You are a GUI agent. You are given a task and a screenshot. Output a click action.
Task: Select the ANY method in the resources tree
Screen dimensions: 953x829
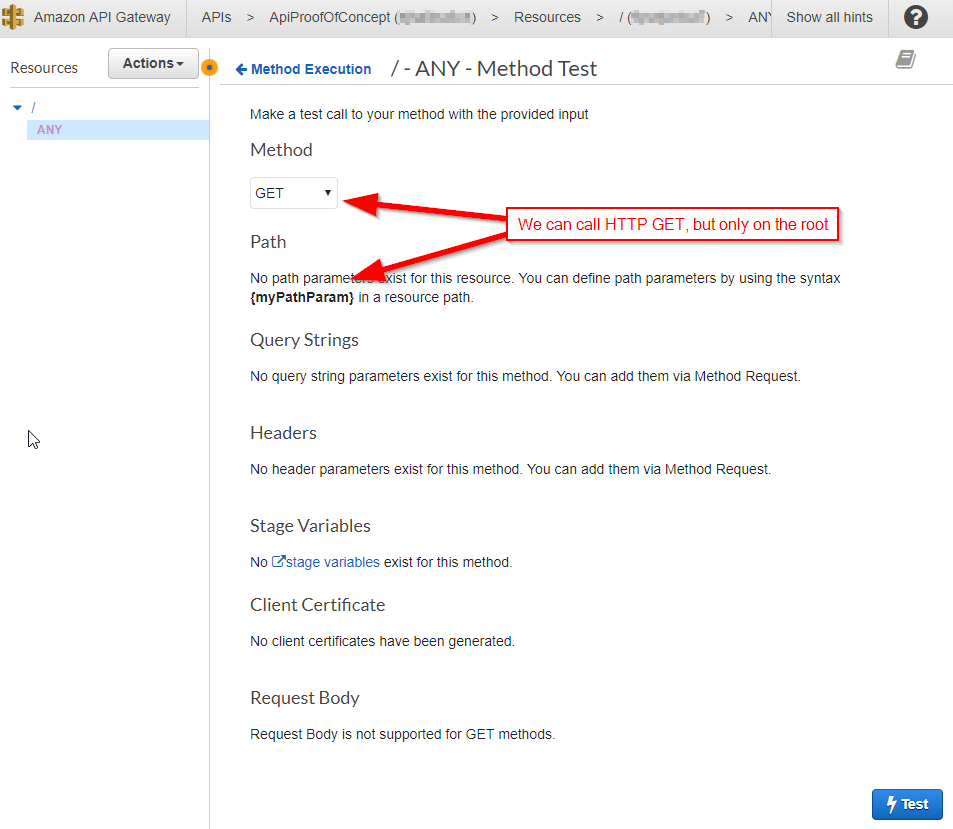pyautogui.click(x=49, y=129)
